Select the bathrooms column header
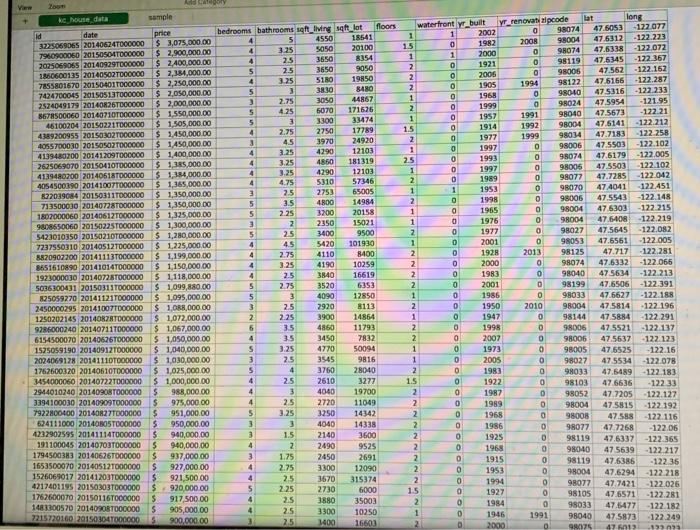 pyautogui.click(x=275, y=29)
